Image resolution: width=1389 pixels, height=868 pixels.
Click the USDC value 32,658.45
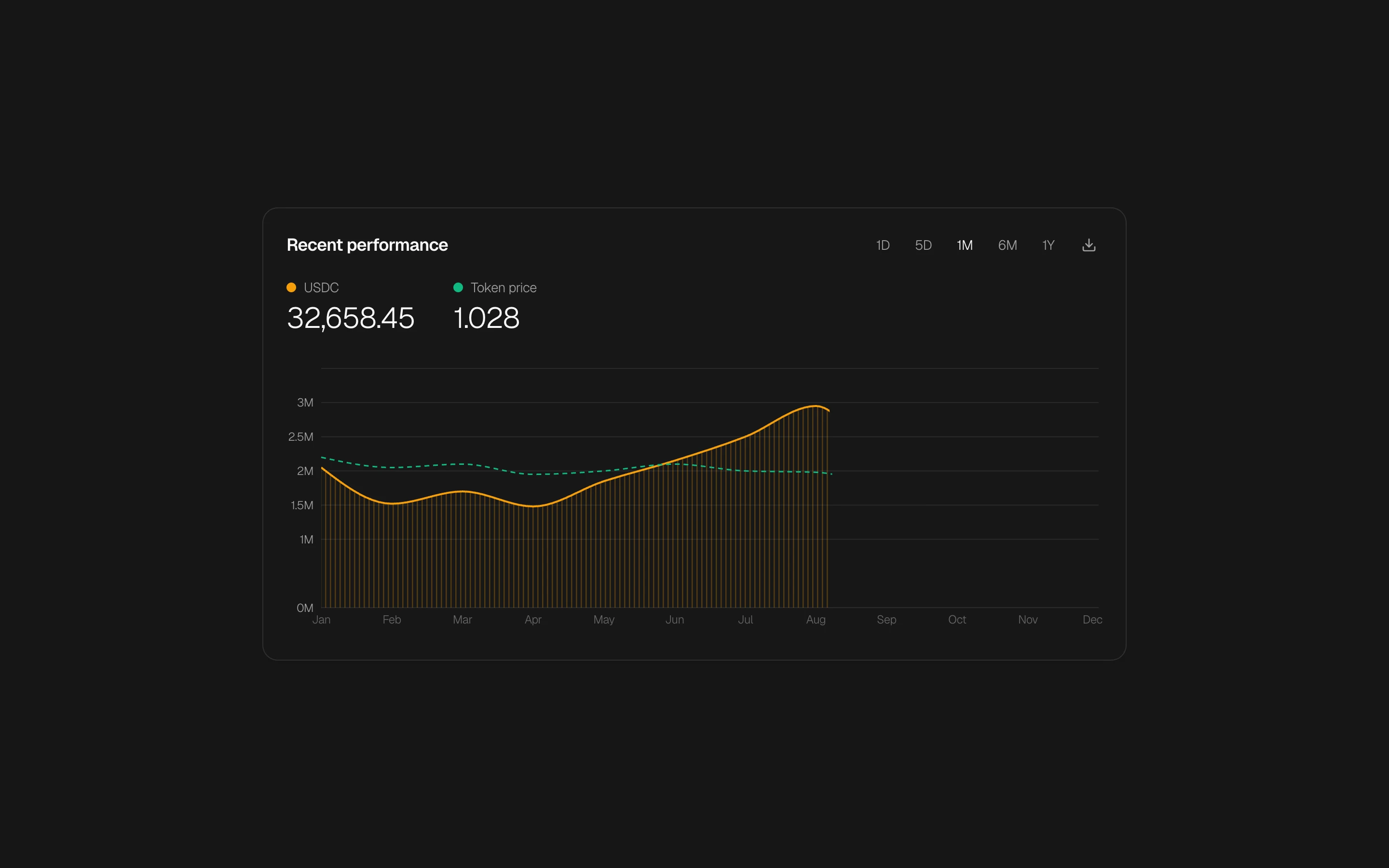tap(350, 318)
